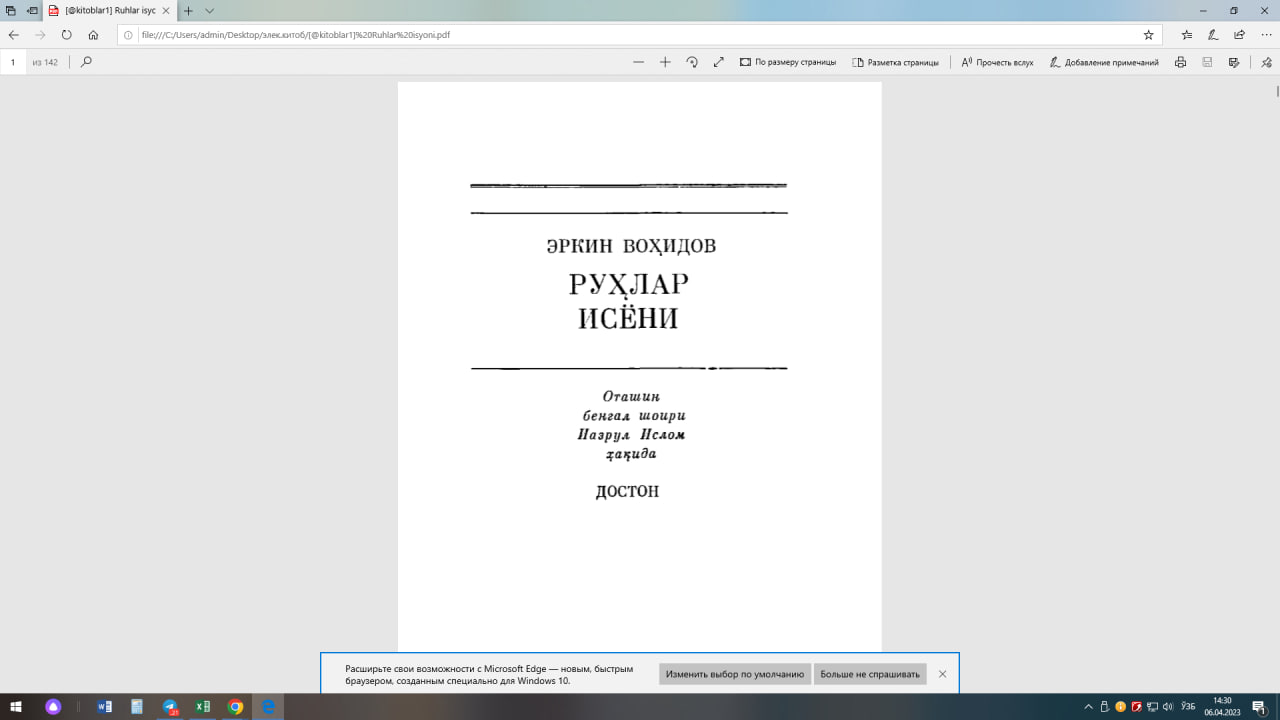Open the Share icon in Edge toolbar
This screenshot has width=1280, height=720.
click(1239, 34)
